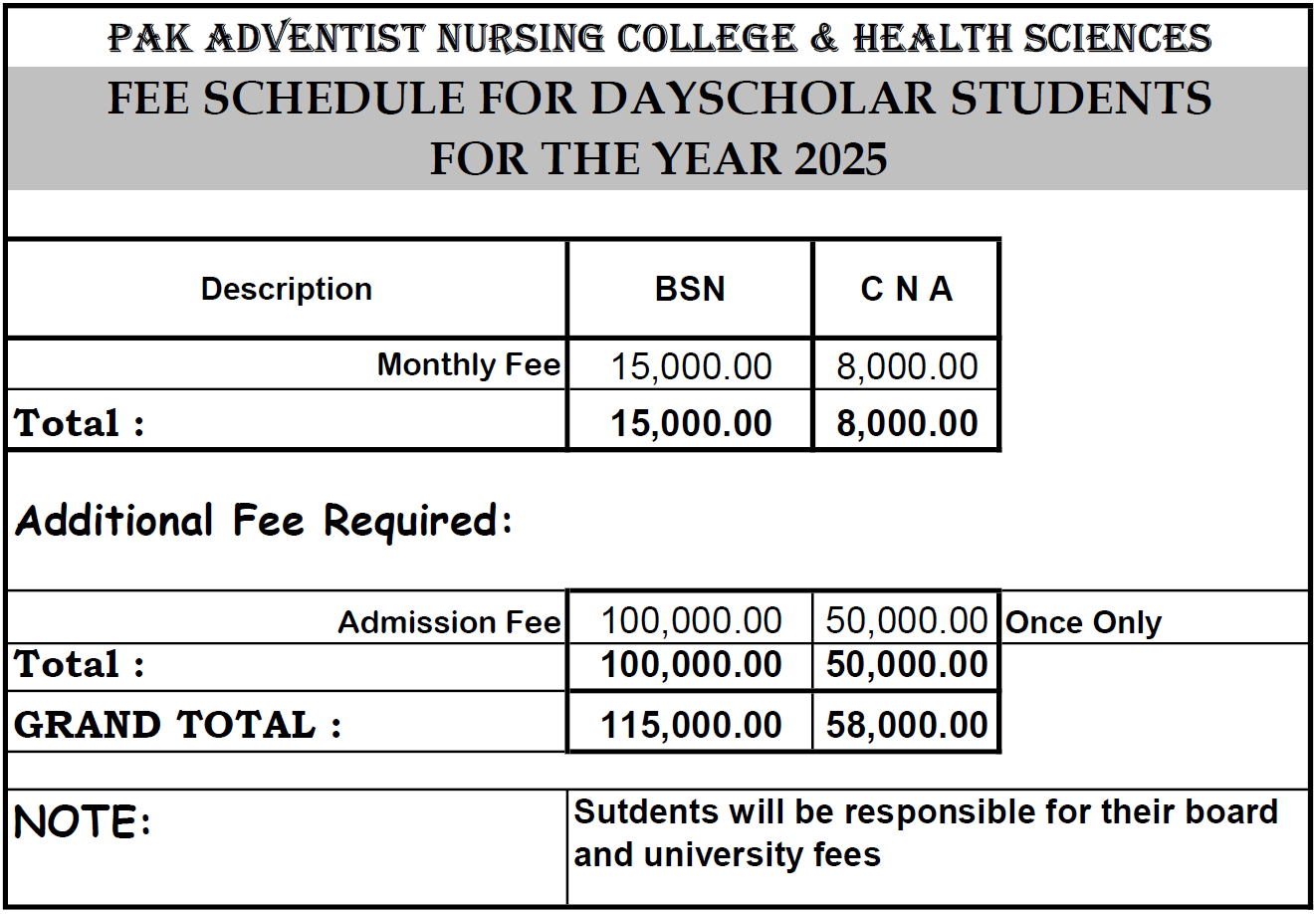Select the C N A column header
Screen dimensions: 1316x914
[906, 289]
